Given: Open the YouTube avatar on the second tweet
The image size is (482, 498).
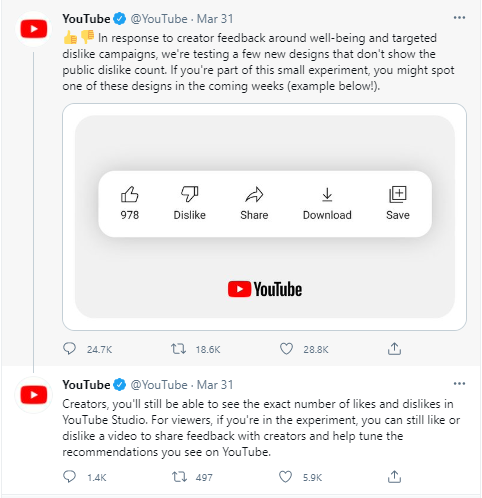Looking at the screenshot, I should click(x=33, y=395).
